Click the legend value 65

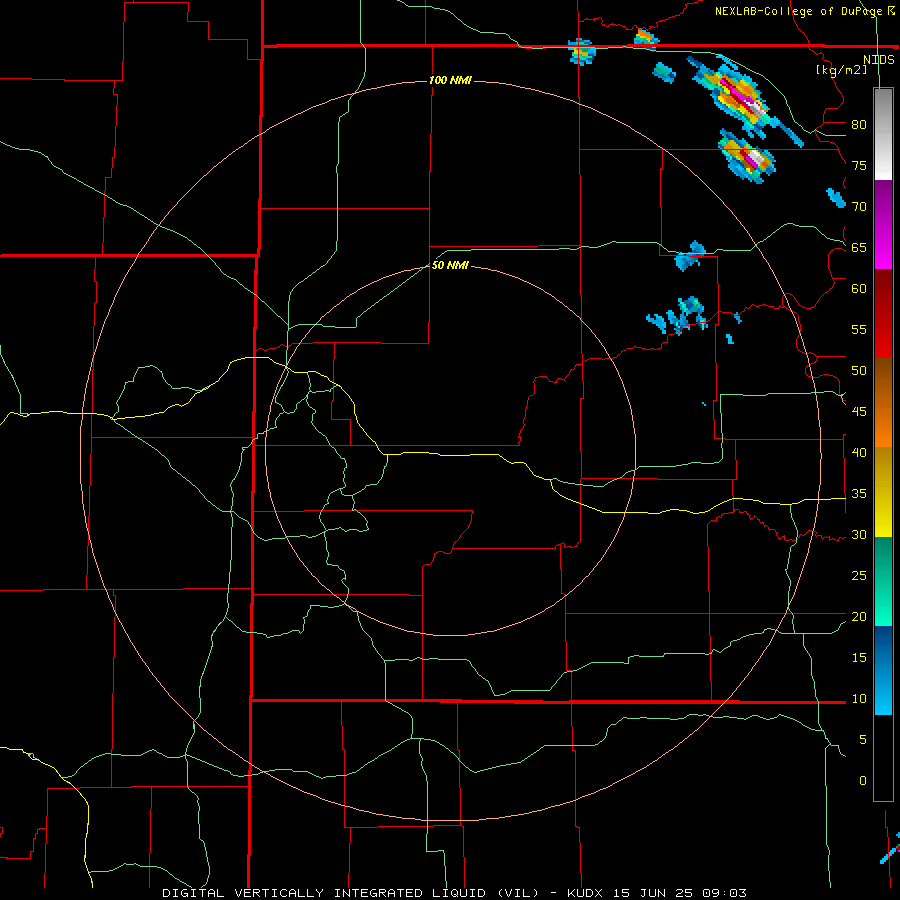click(859, 248)
